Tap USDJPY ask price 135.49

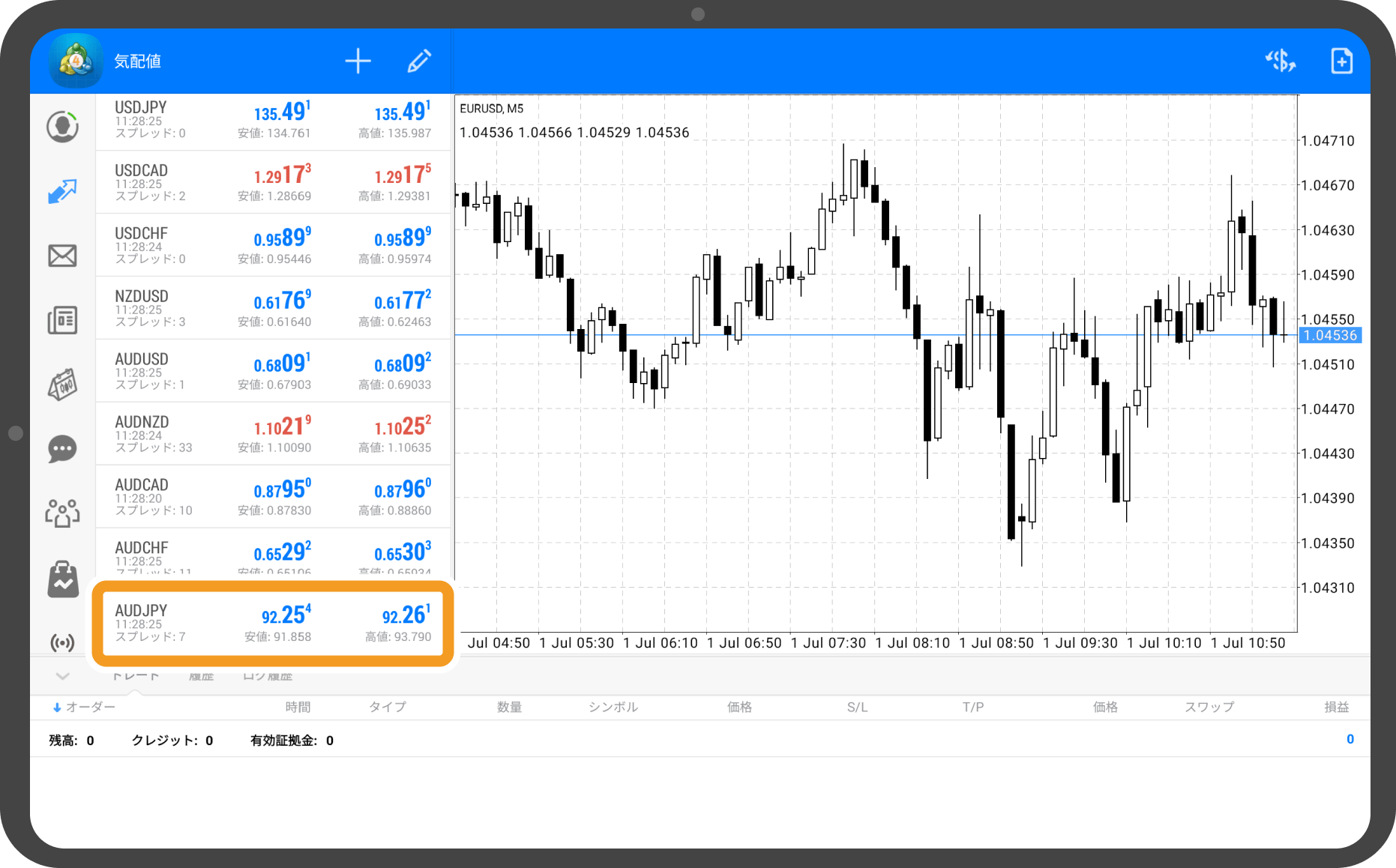[403, 112]
